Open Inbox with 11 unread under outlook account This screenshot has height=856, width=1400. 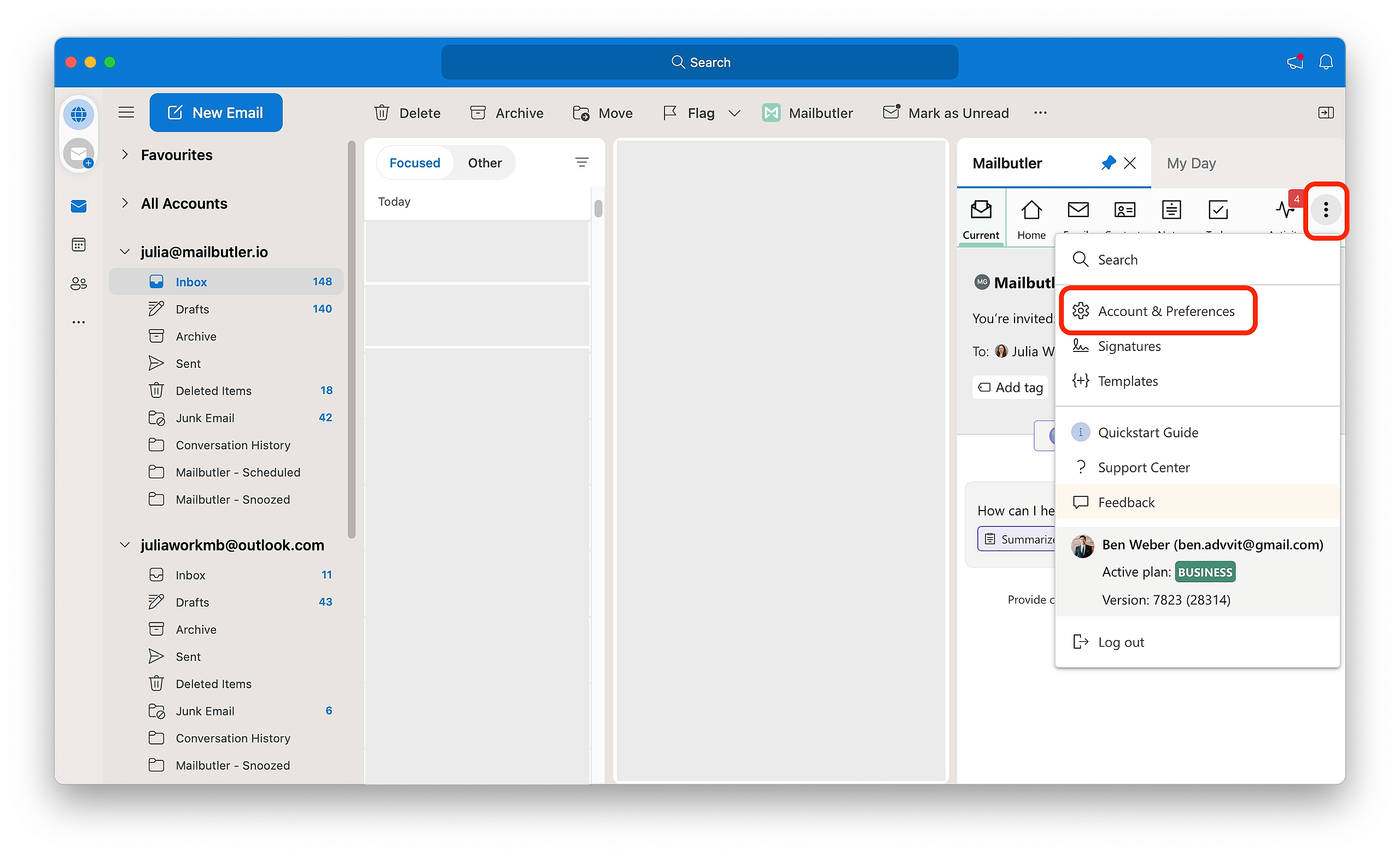pyautogui.click(x=226, y=575)
